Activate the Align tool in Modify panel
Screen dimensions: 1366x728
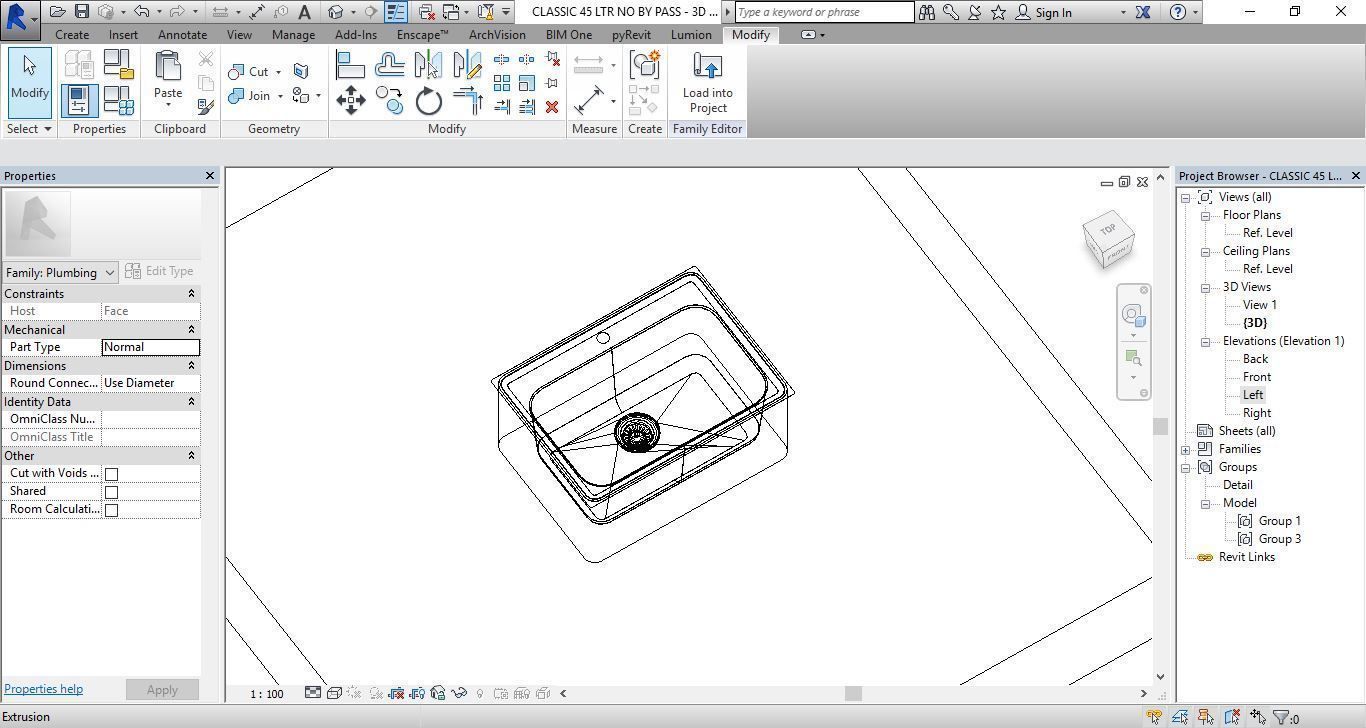[350, 66]
